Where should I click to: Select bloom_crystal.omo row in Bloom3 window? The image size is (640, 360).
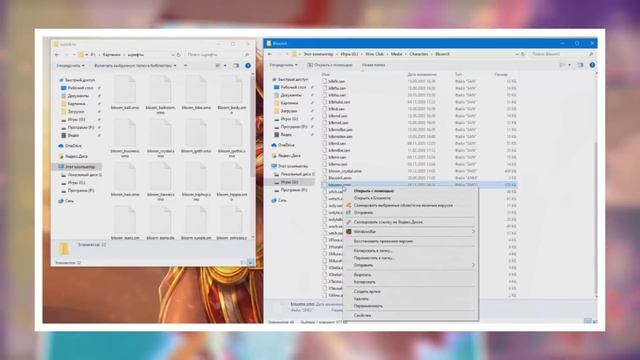click(420, 171)
